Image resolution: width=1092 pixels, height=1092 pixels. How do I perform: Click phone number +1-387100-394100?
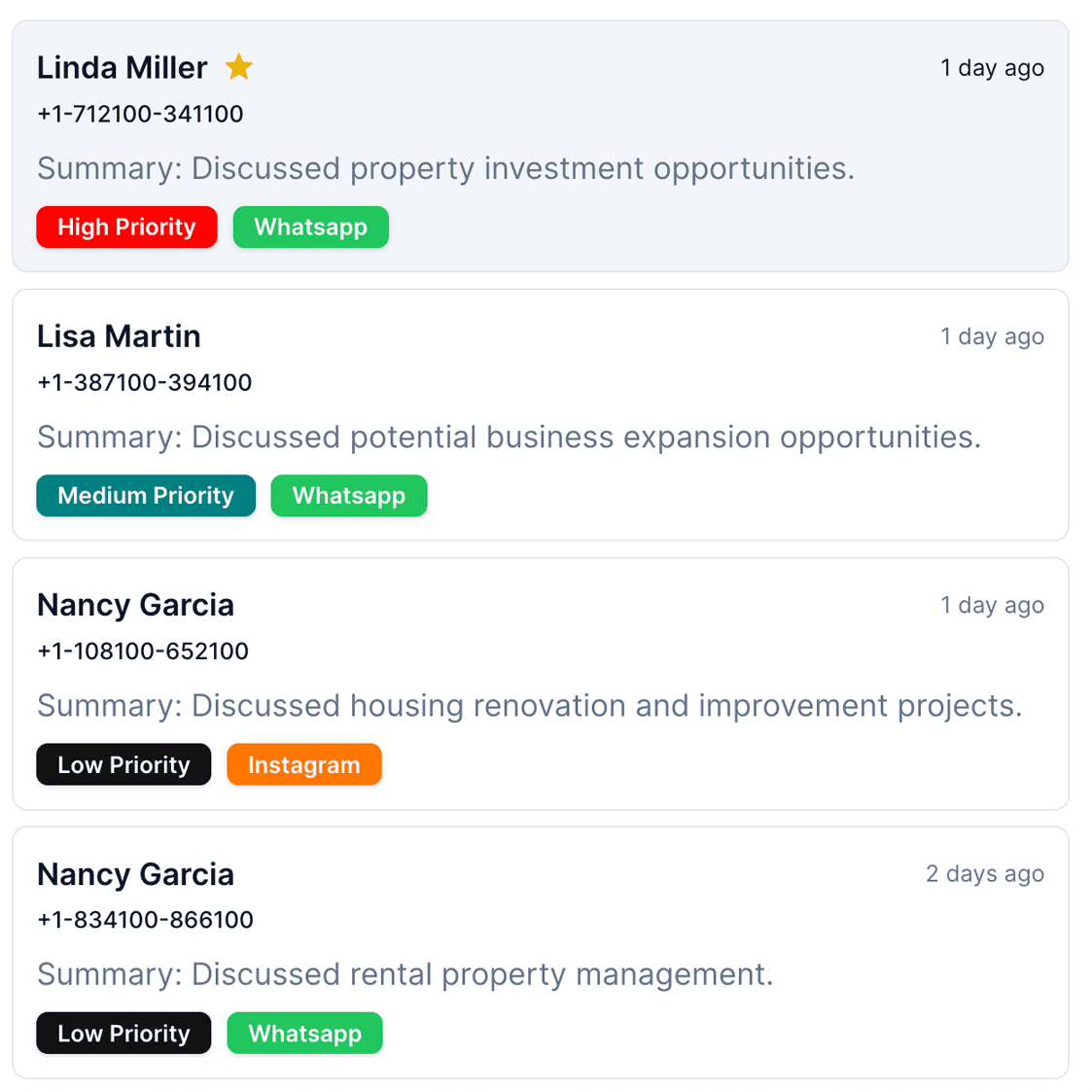pyautogui.click(x=144, y=382)
